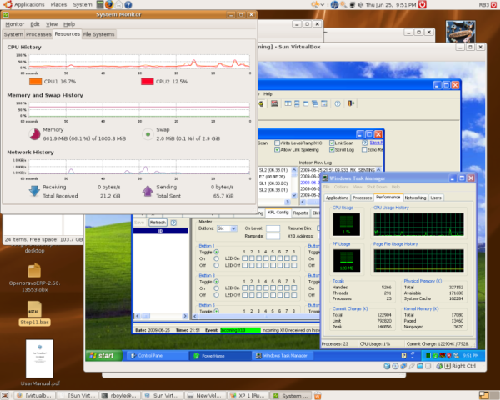
Task: Launch Firefox from the top panel
Action: tap(109, 5)
